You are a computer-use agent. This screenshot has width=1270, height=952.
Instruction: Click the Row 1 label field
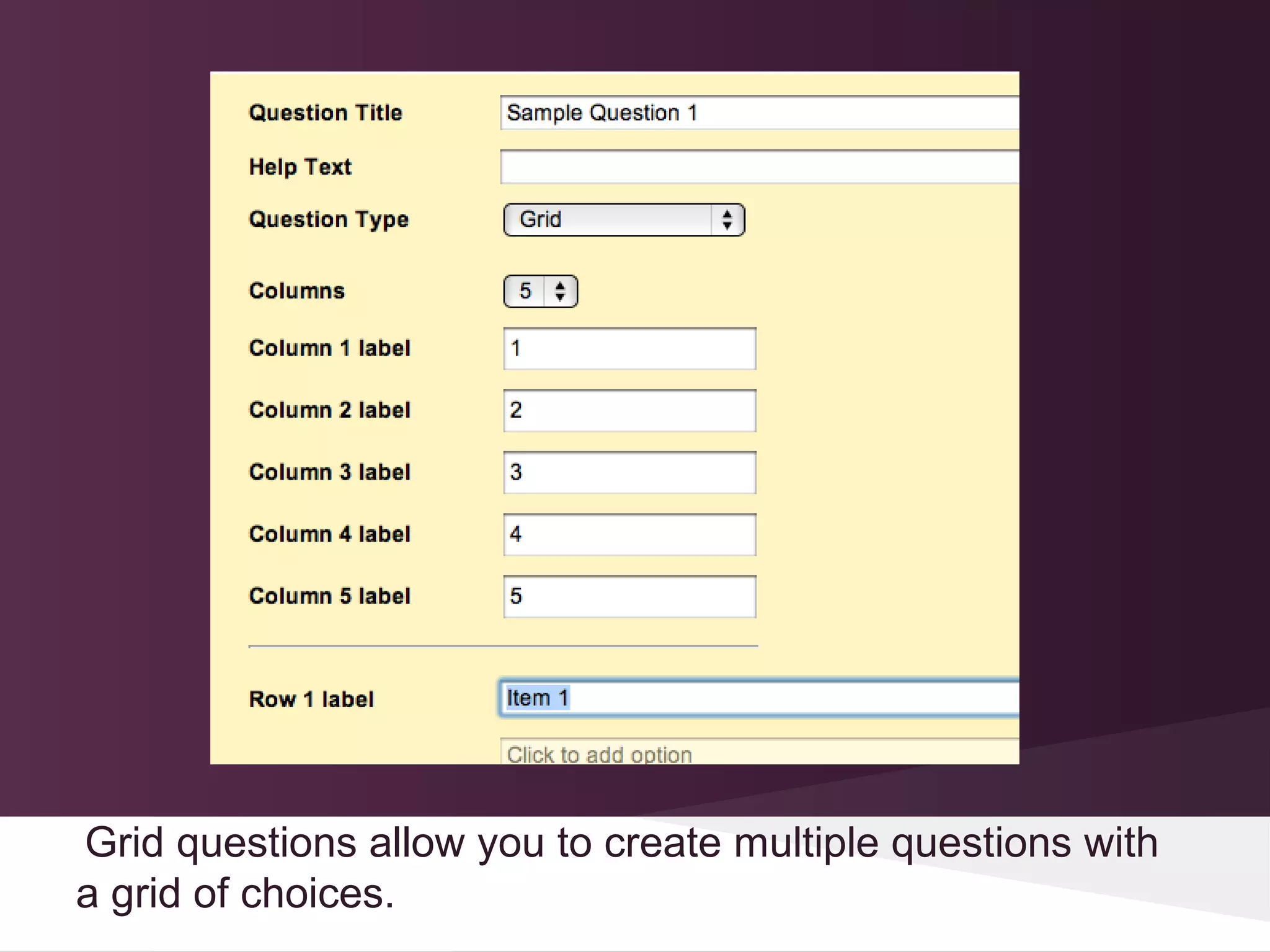pyautogui.click(x=759, y=699)
